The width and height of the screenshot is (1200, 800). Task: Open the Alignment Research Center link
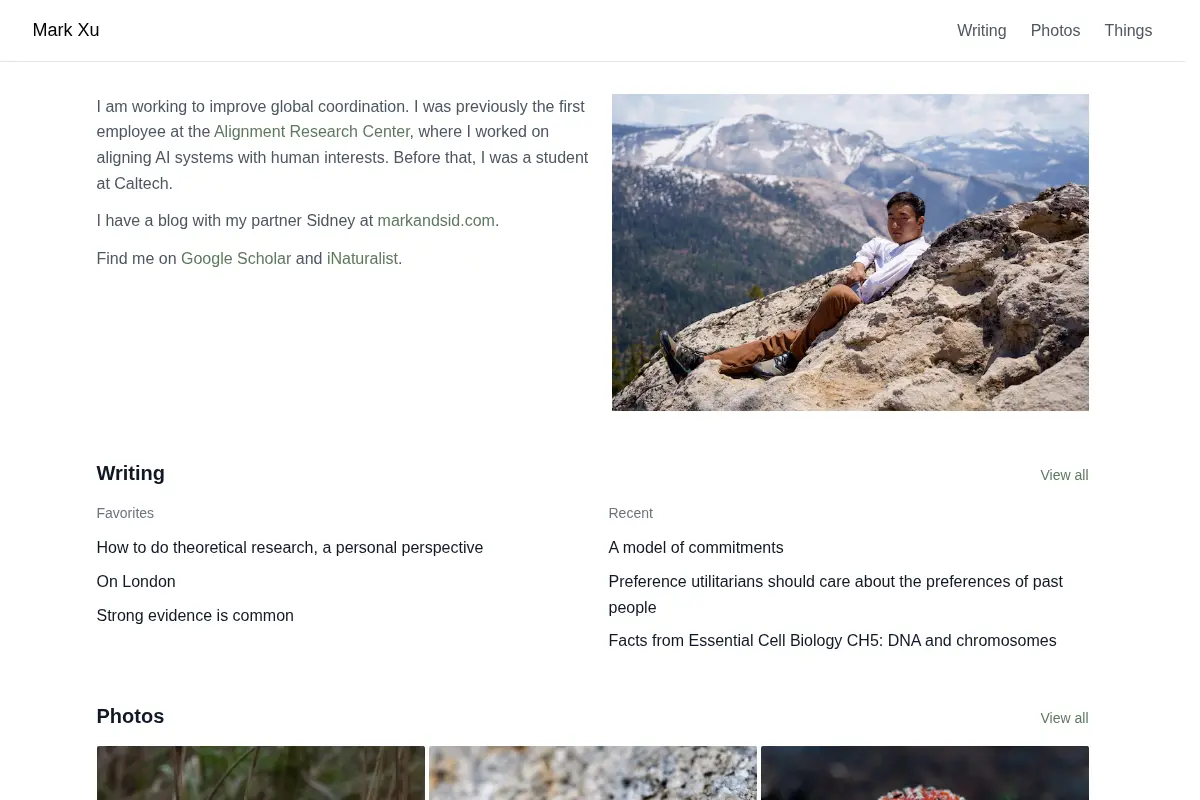pyautogui.click(x=312, y=131)
